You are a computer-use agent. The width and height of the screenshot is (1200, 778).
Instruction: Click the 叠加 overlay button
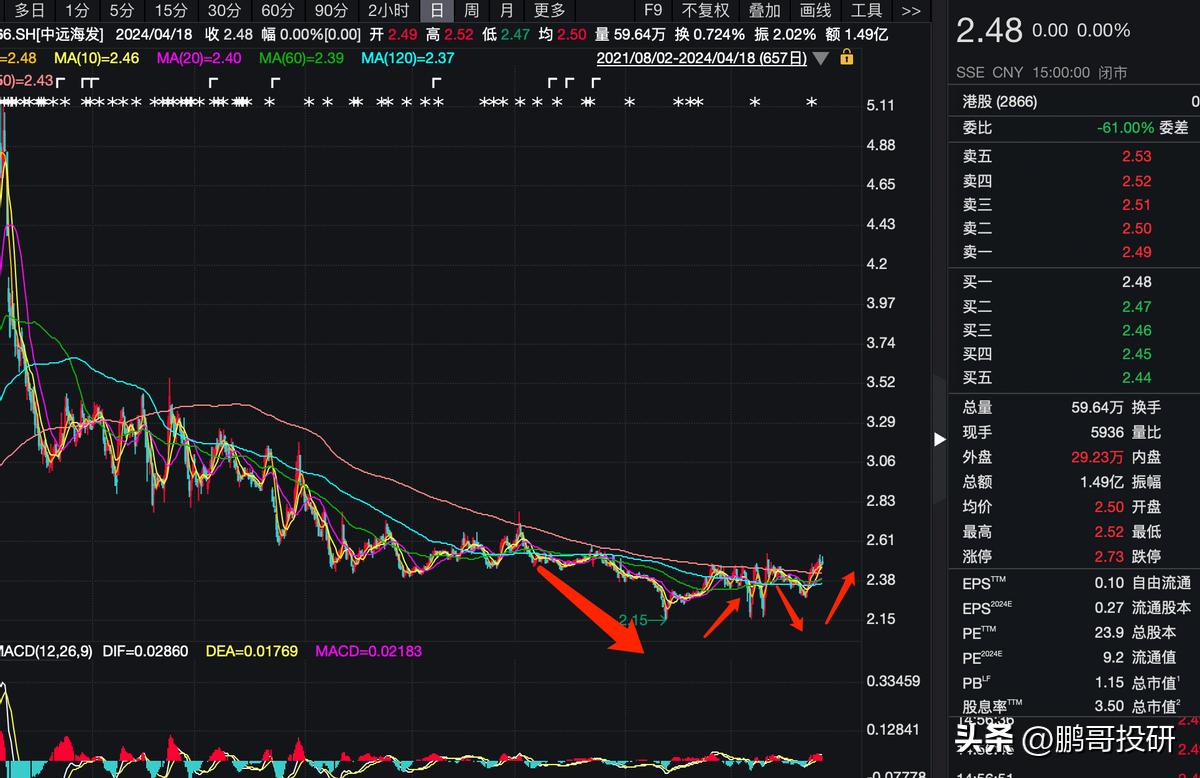pos(765,11)
